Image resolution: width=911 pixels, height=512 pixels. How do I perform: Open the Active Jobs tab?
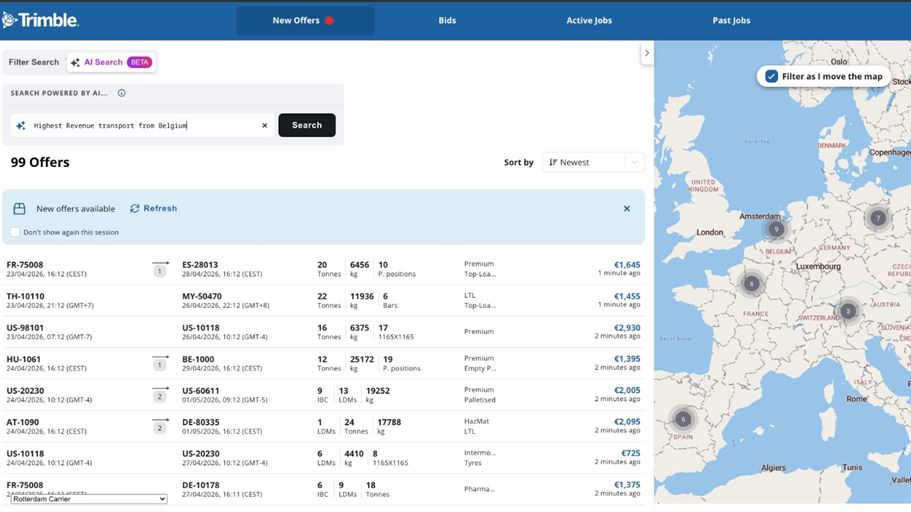589,20
